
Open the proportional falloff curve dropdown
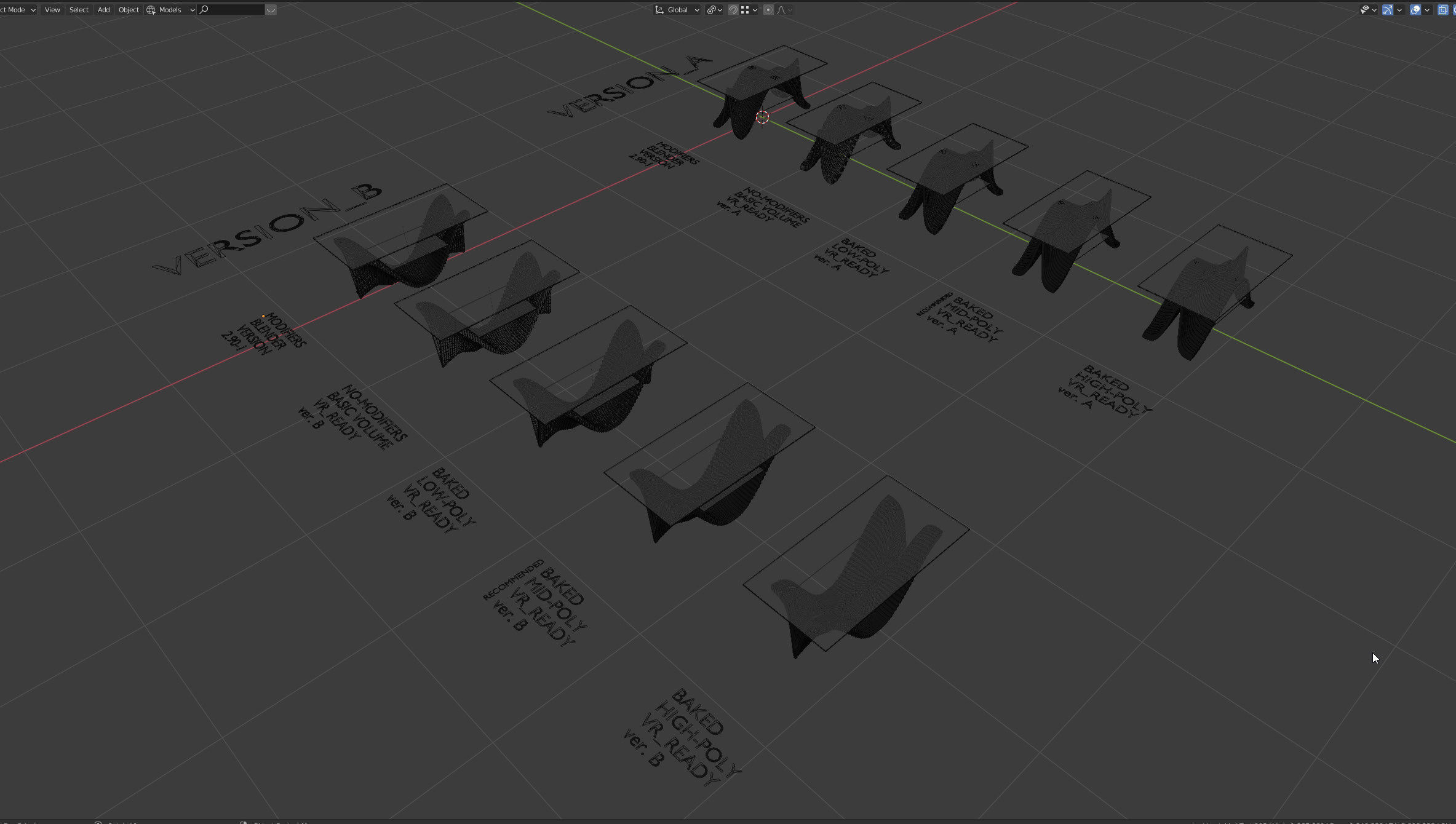click(784, 10)
